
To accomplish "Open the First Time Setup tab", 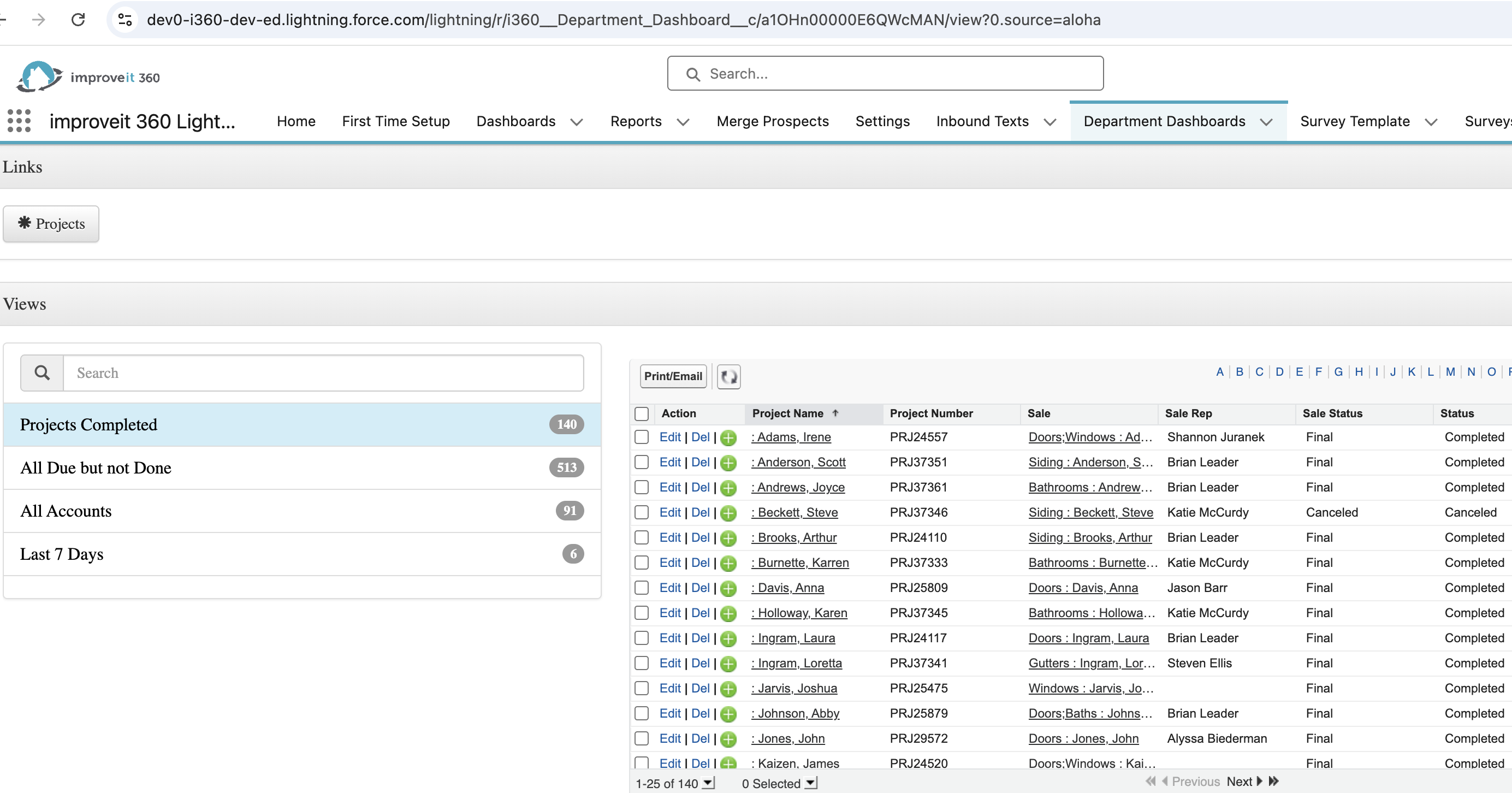I will 396,121.
